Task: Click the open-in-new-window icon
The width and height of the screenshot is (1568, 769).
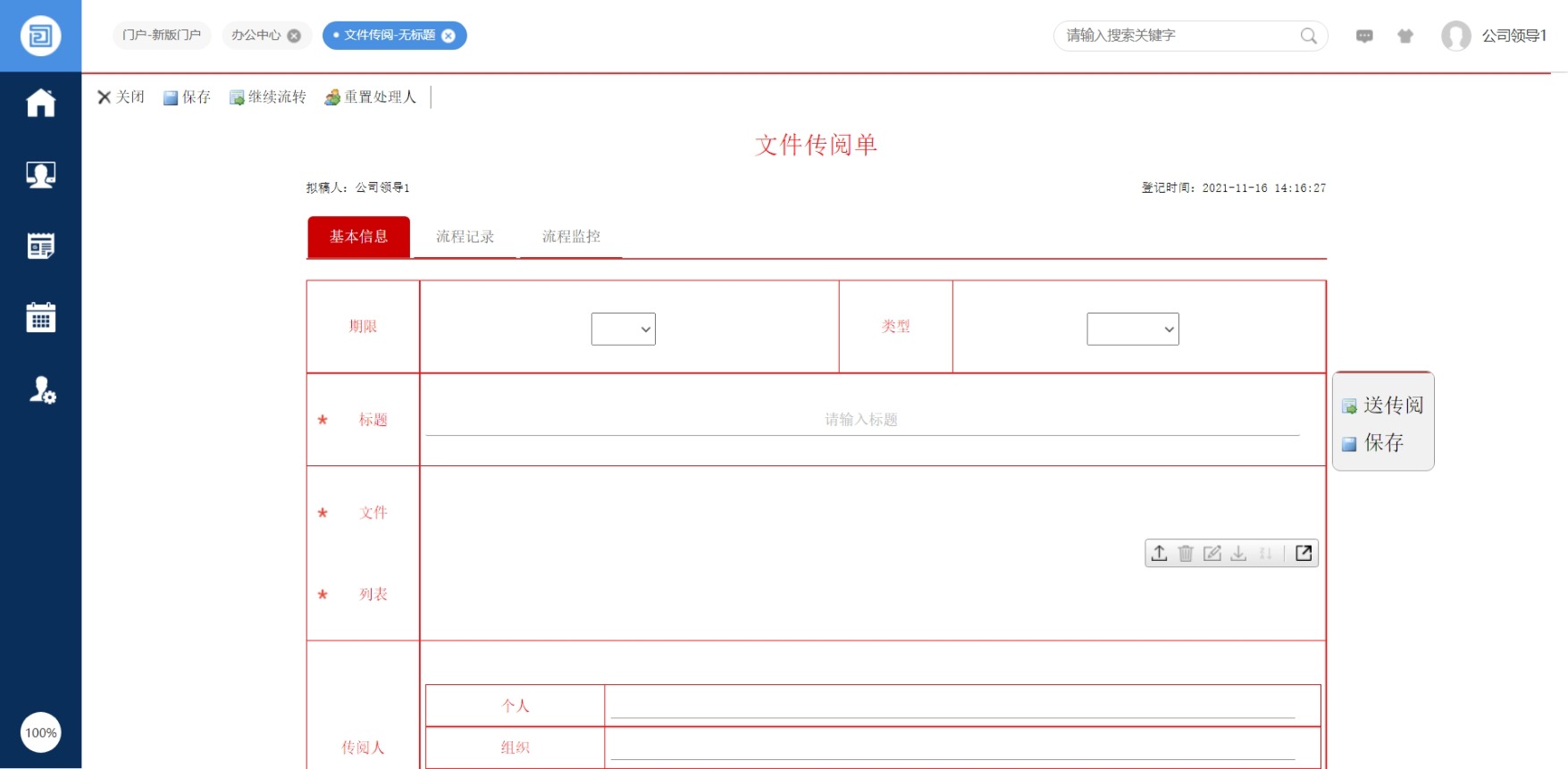Action: [1304, 553]
